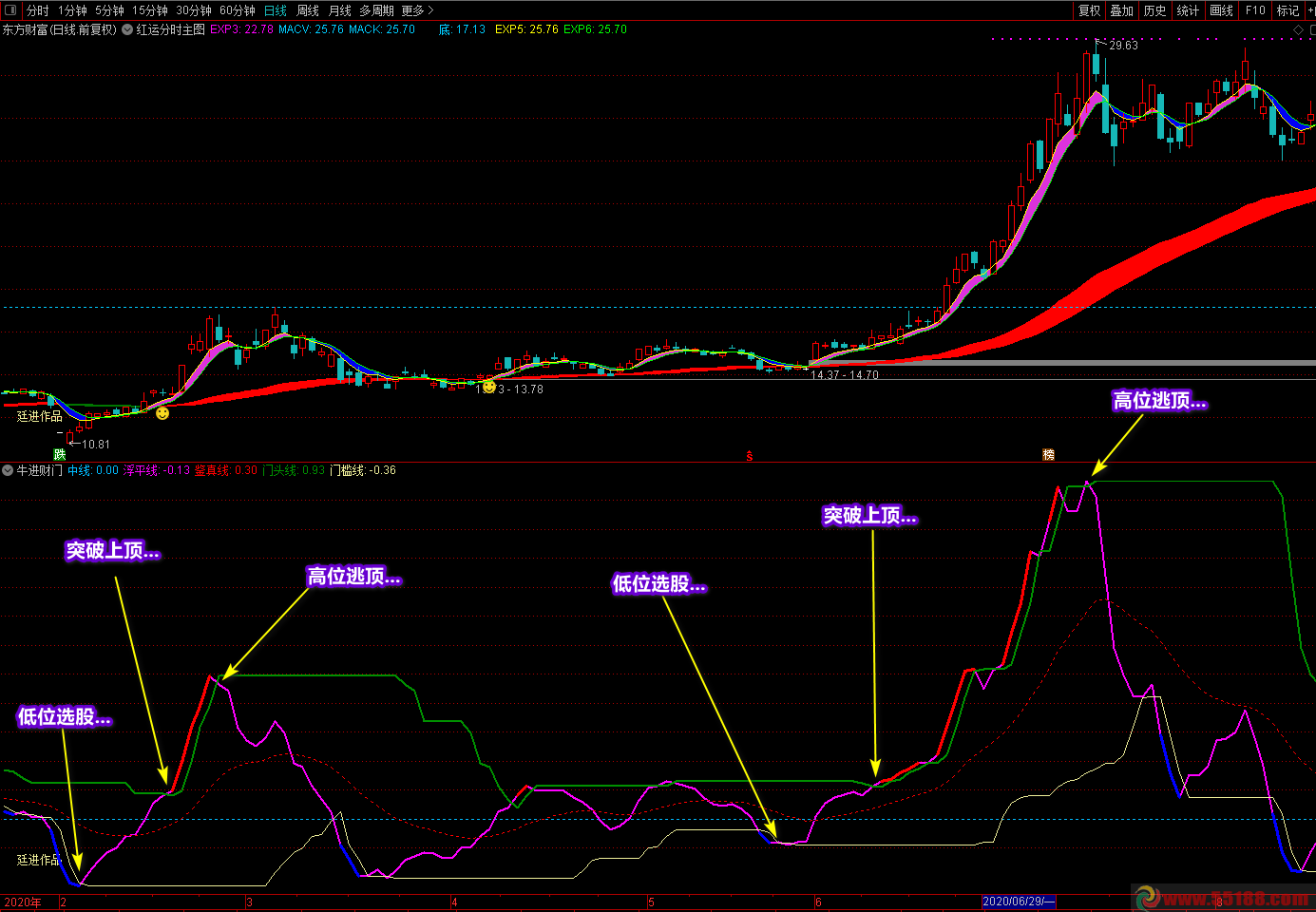Click the 统计 statistics button
The height and width of the screenshot is (912, 1316).
pos(1188,10)
